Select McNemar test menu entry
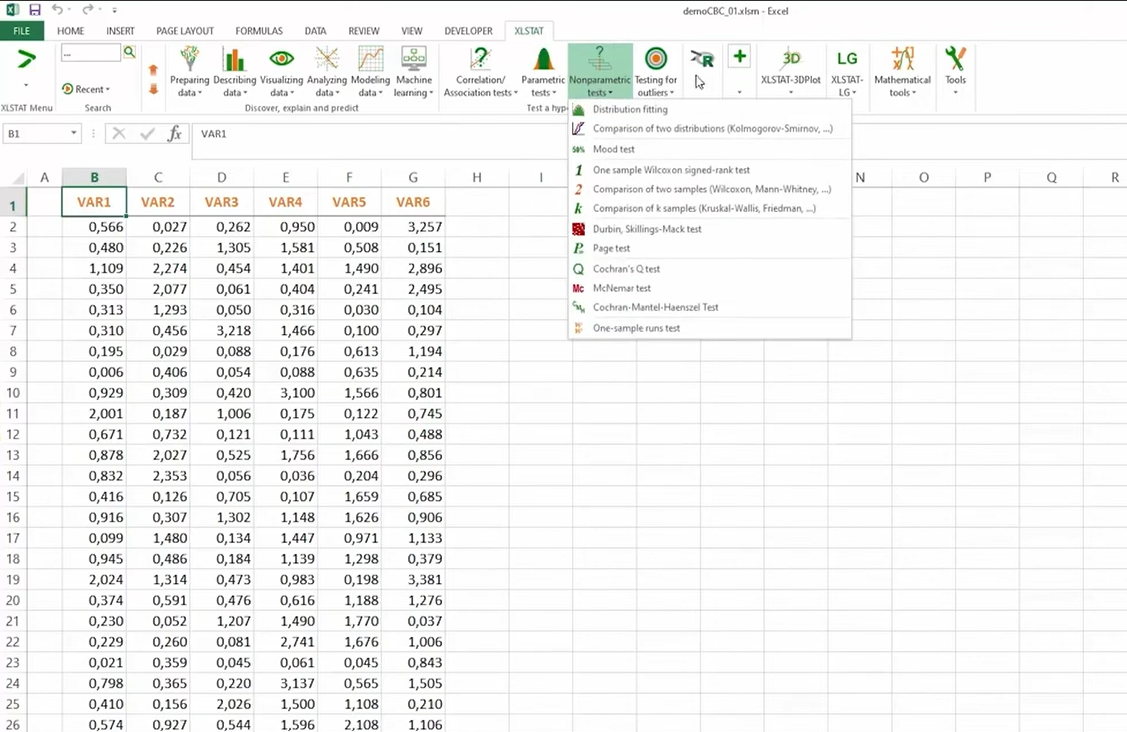 [x=621, y=288]
